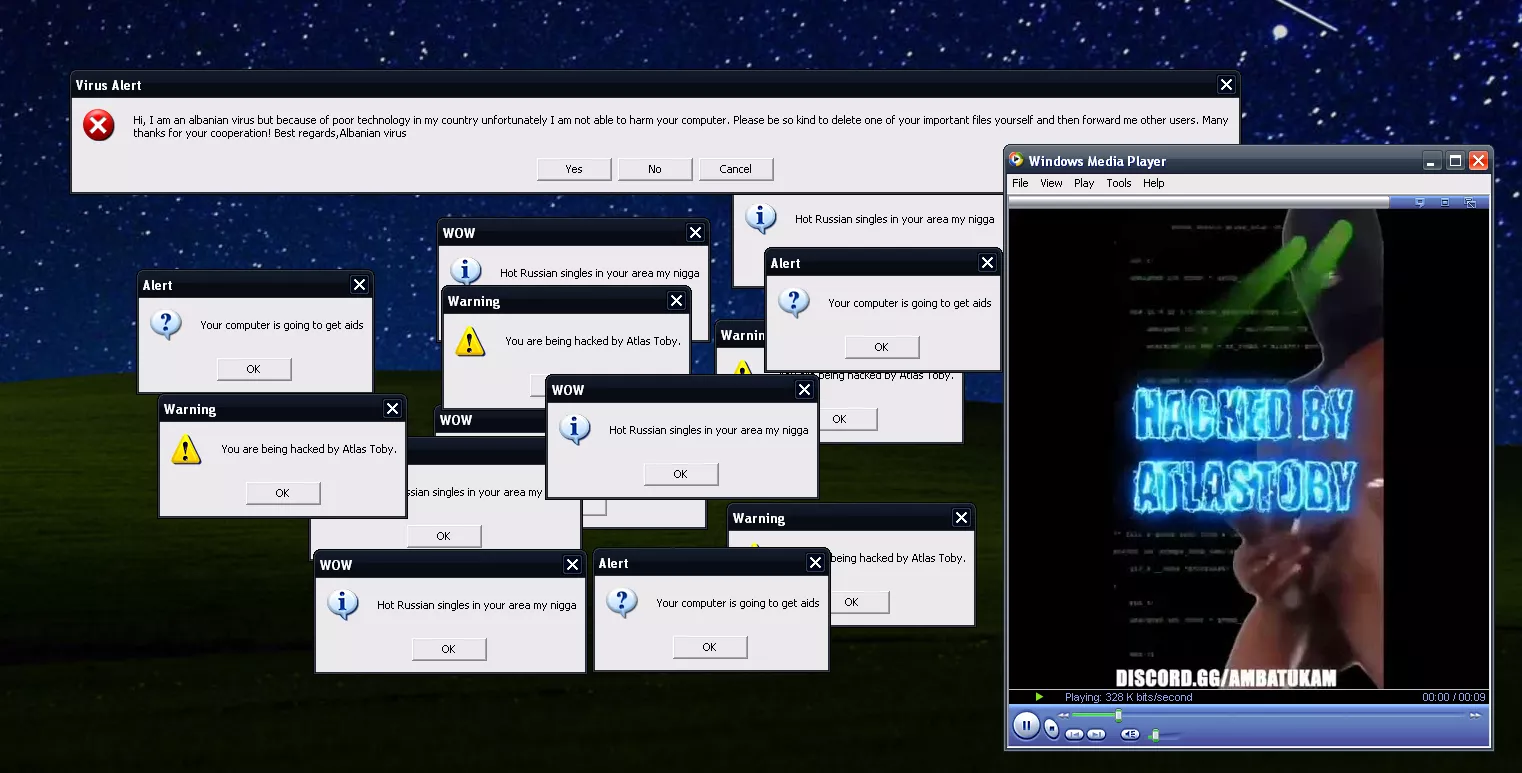Click OK in Alert beside Media Player
Viewport: 1522px width, 773px height.
(x=882, y=347)
